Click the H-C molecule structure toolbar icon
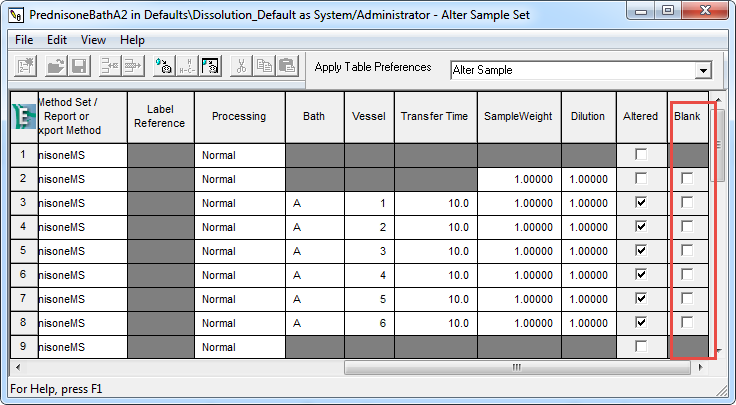The image size is (736, 405). 187,66
